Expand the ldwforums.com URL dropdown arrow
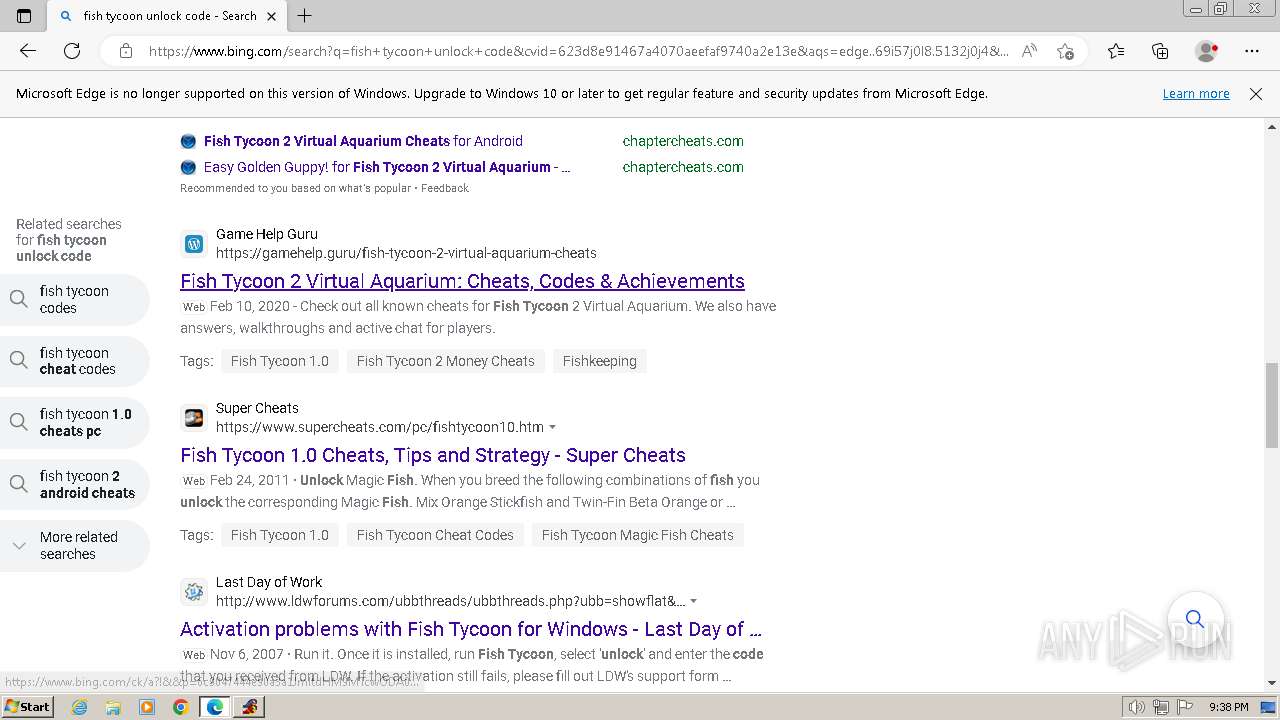The image size is (1280, 720). (694, 602)
